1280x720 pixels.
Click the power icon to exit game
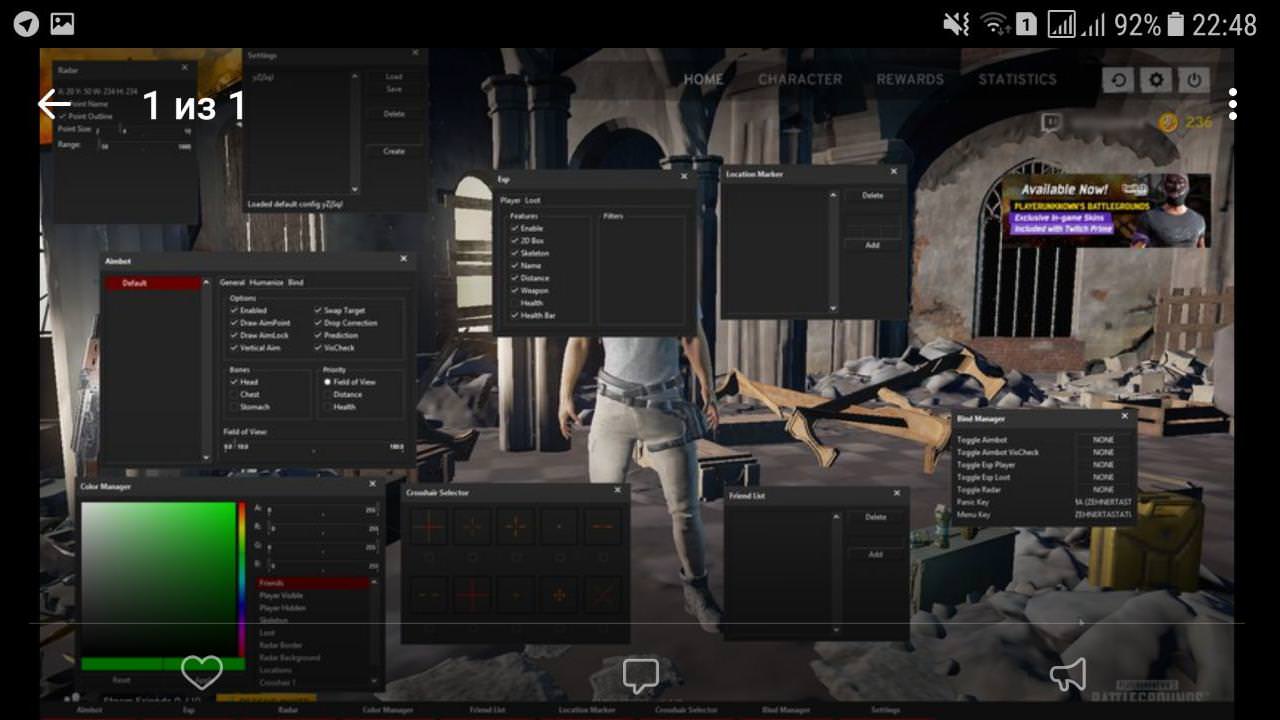pos(1193,80)
